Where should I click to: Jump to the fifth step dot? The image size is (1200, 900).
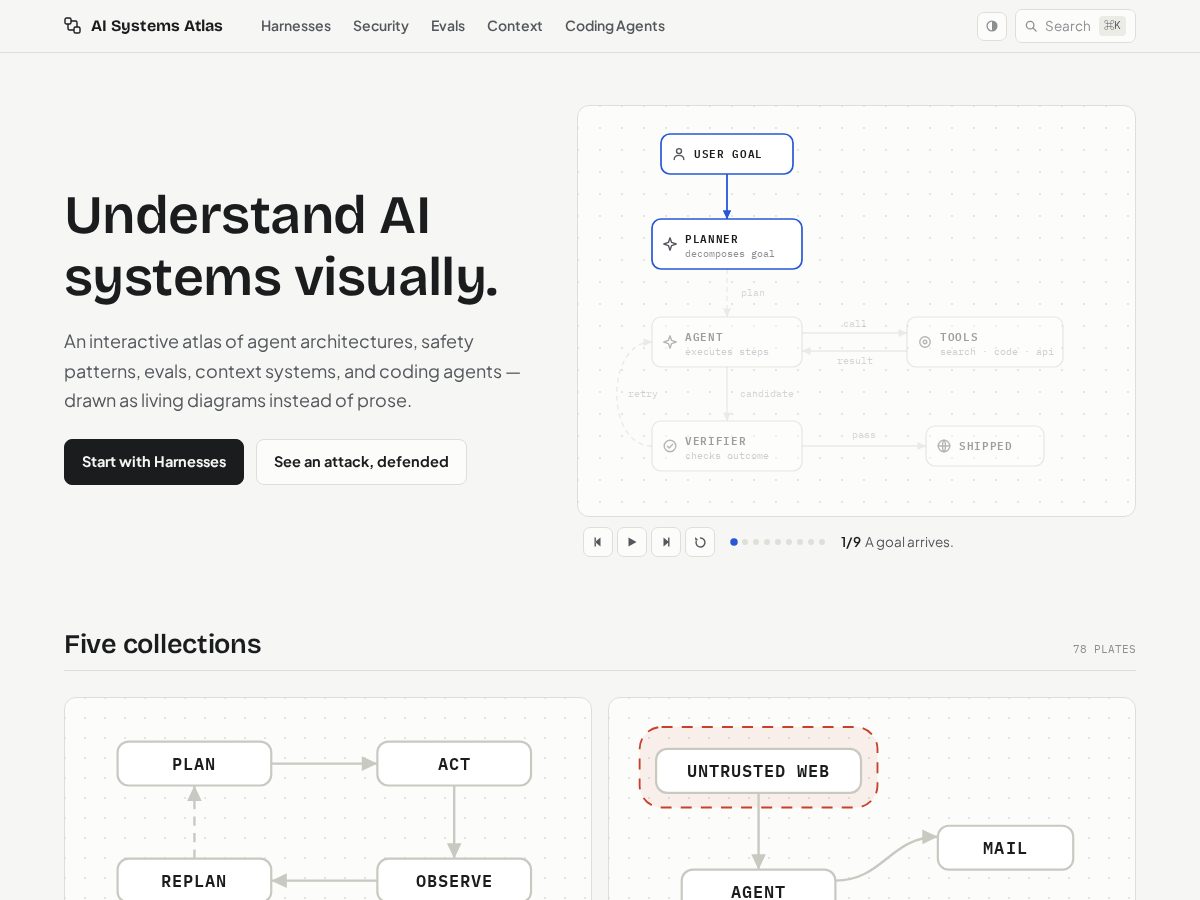coord(778,542)
